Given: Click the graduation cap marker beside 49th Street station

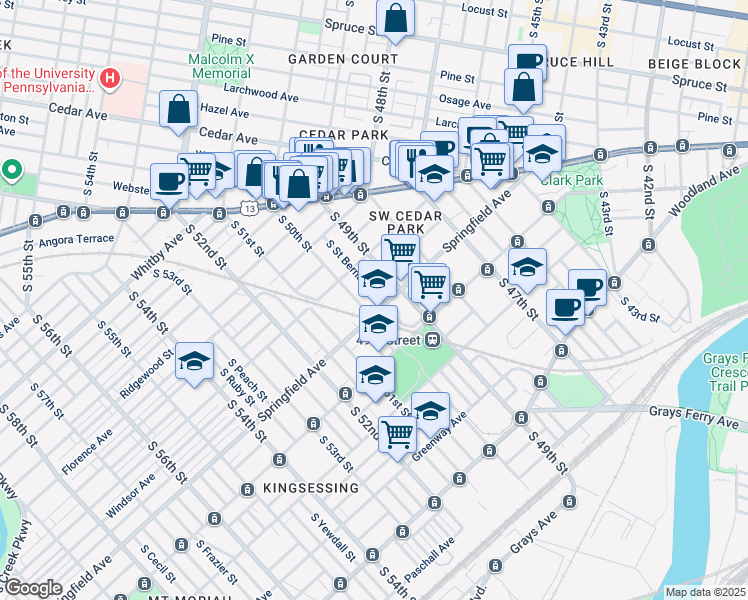Looking at the screenshot, I should tap(378, 325).
